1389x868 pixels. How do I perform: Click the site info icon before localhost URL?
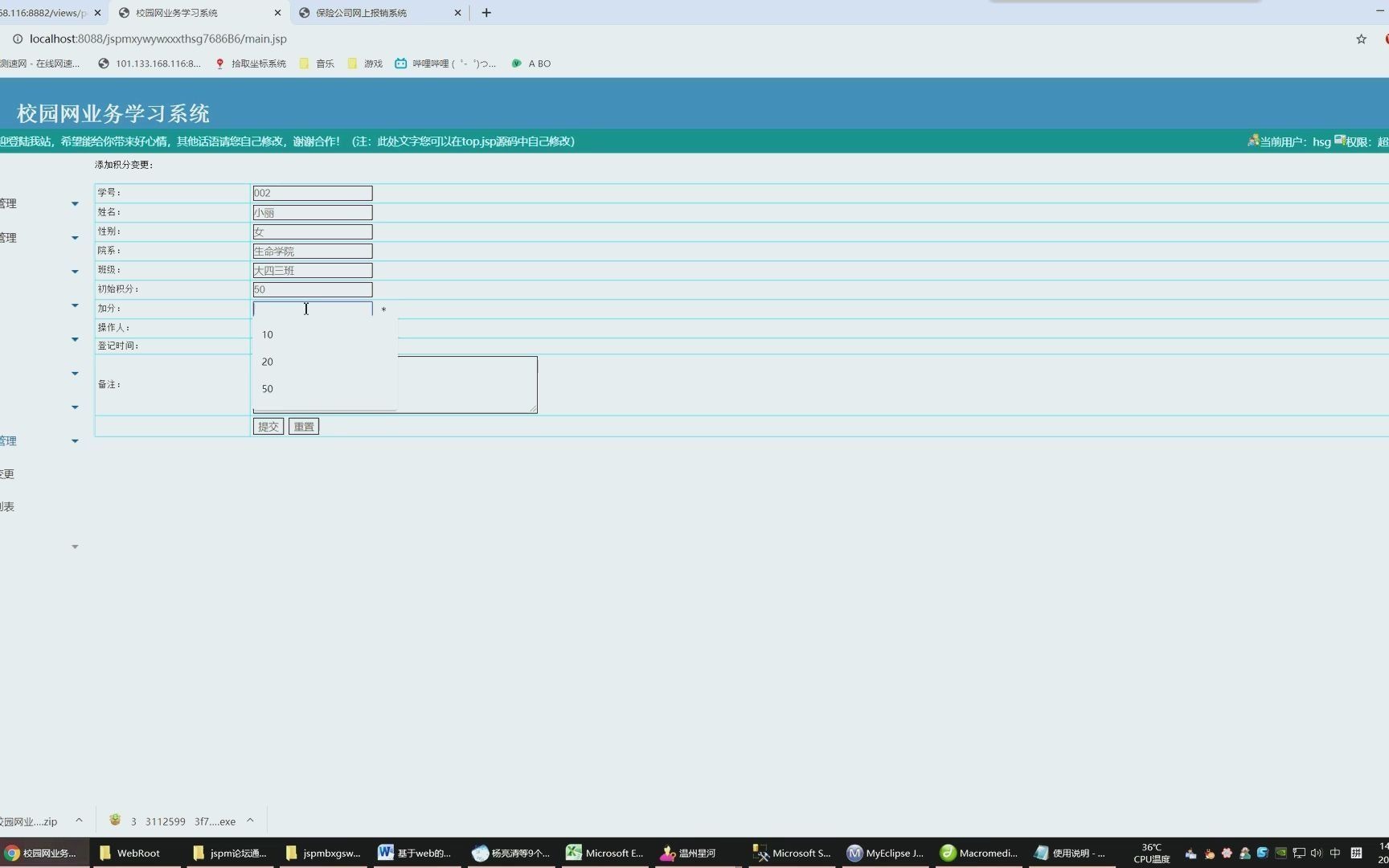[x=17, y=39]
